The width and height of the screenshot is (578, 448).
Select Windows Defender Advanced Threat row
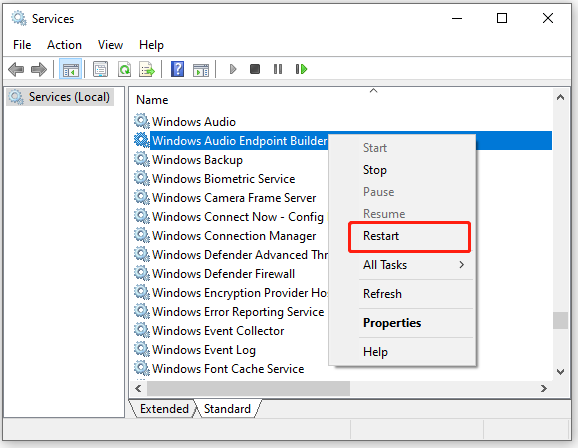click(x=240, y=255)
